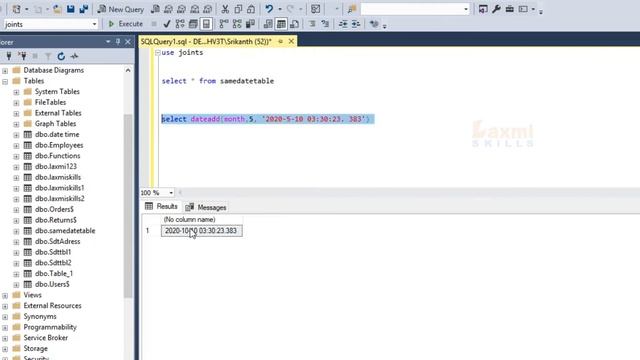This screenshot has height=360, width=640.
Task: Select the Programmability folder
Action: (x=50, y=327)
